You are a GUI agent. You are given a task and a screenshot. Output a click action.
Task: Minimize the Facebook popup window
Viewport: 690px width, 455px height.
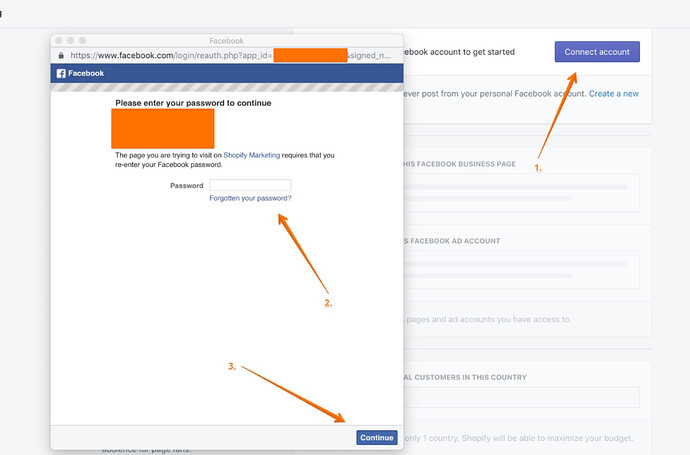point(70,40)
